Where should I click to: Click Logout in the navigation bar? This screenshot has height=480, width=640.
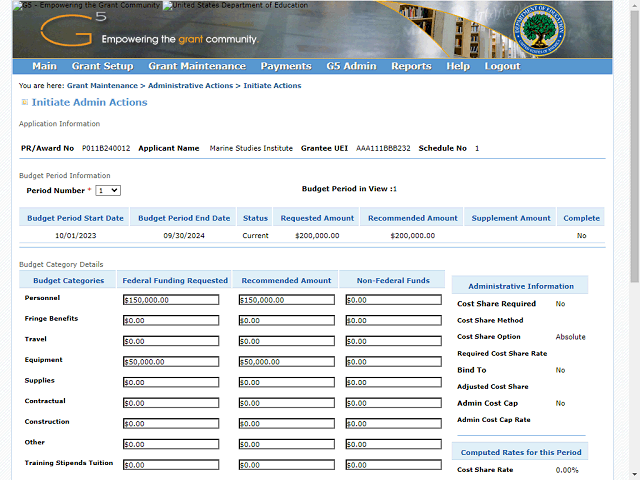pyautogui.click(x=502, y=67)
